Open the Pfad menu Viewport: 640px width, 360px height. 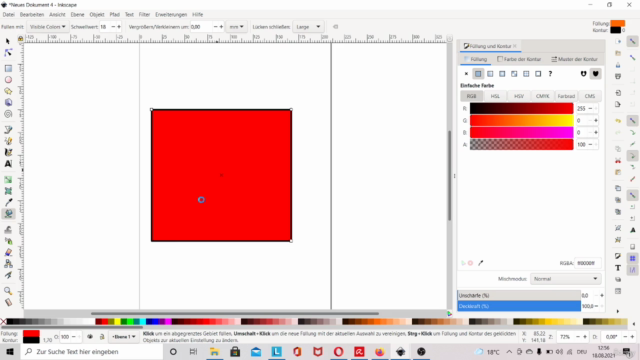[114, 14]
